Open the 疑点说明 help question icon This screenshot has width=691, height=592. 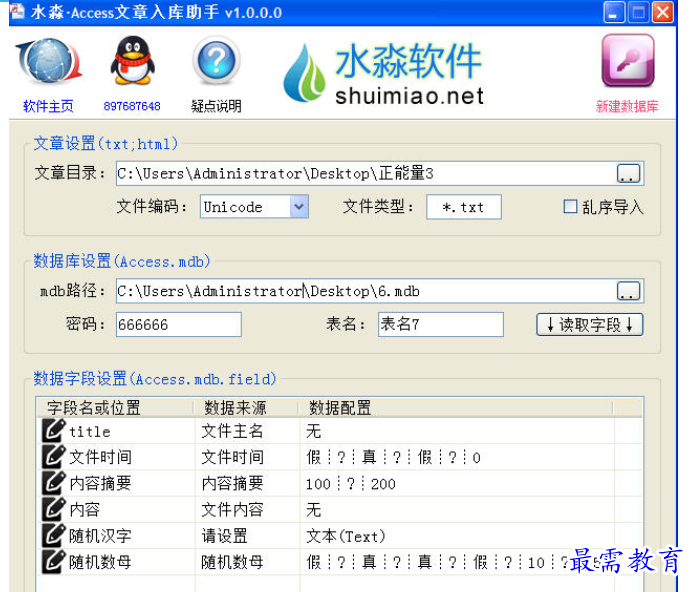(x=216, y=60)
